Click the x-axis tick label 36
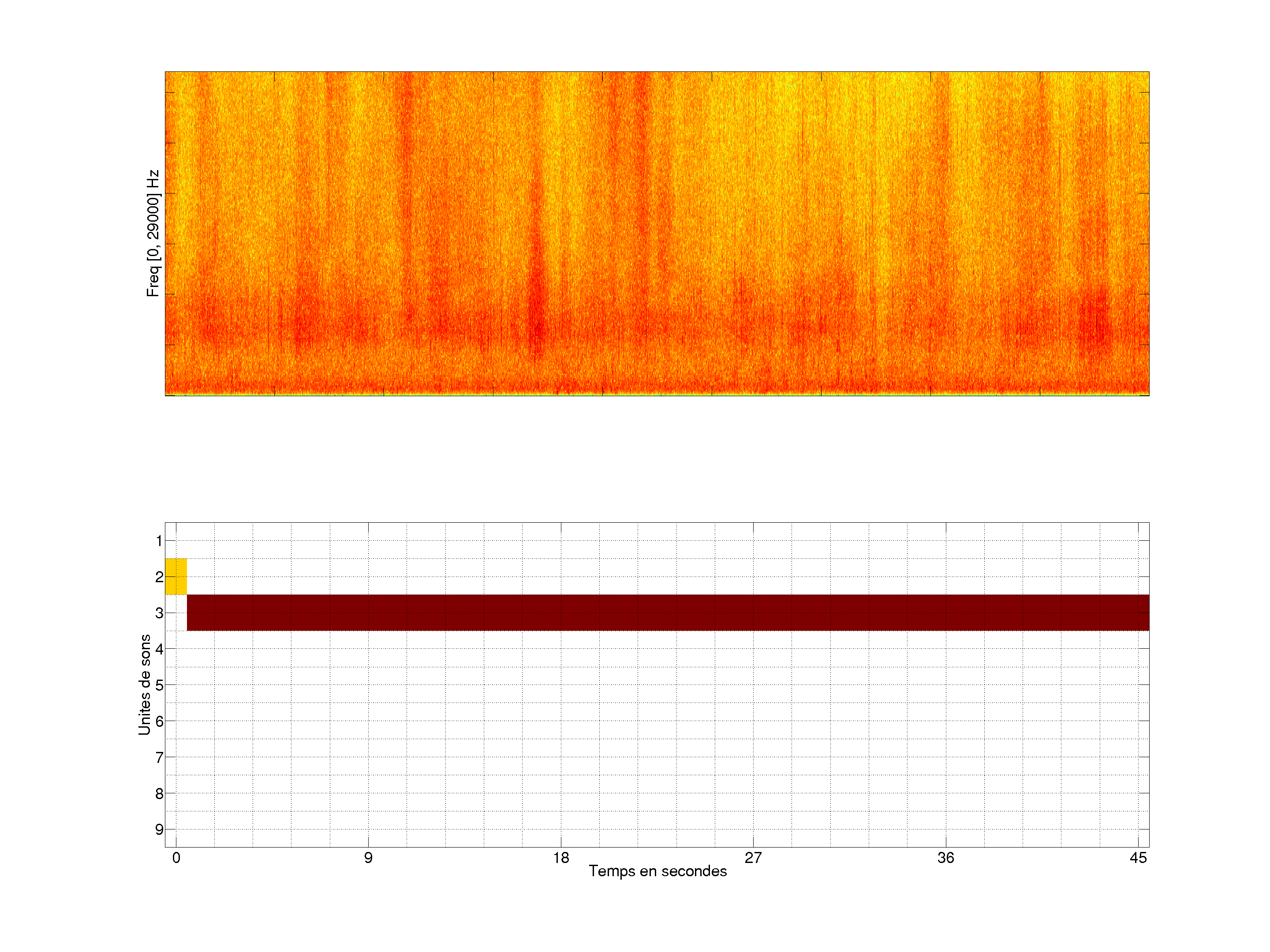 tap(945, 858)
